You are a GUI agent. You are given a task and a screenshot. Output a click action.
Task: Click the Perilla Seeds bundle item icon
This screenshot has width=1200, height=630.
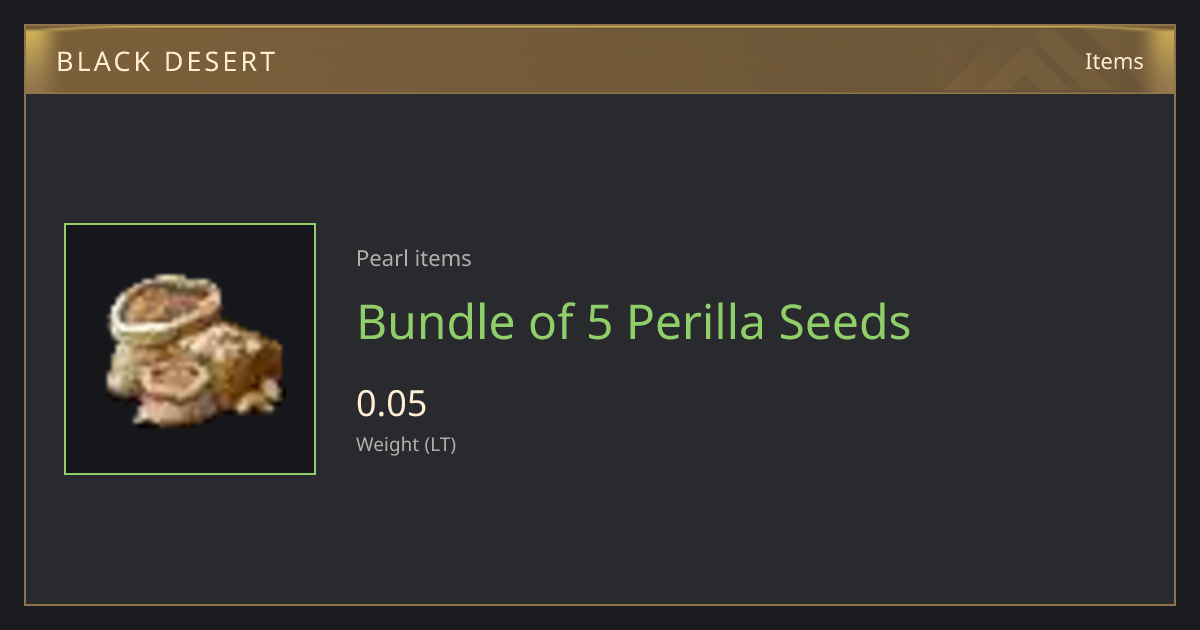[x=190, y=349]
